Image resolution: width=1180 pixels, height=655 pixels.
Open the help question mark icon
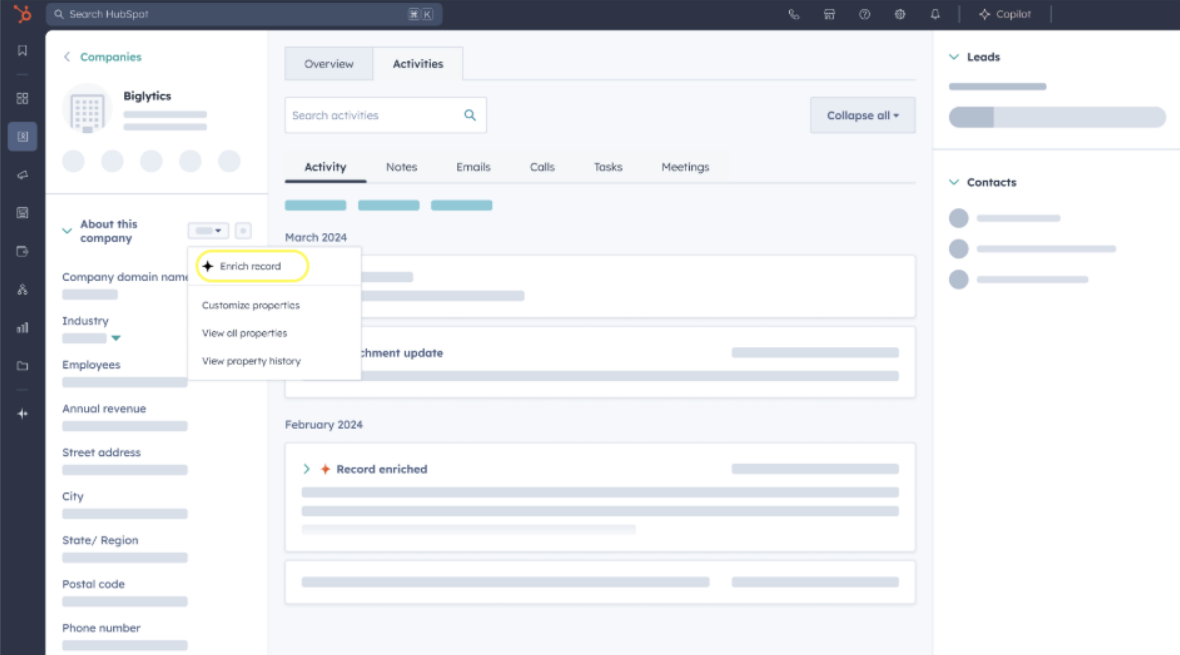[865, 14]
